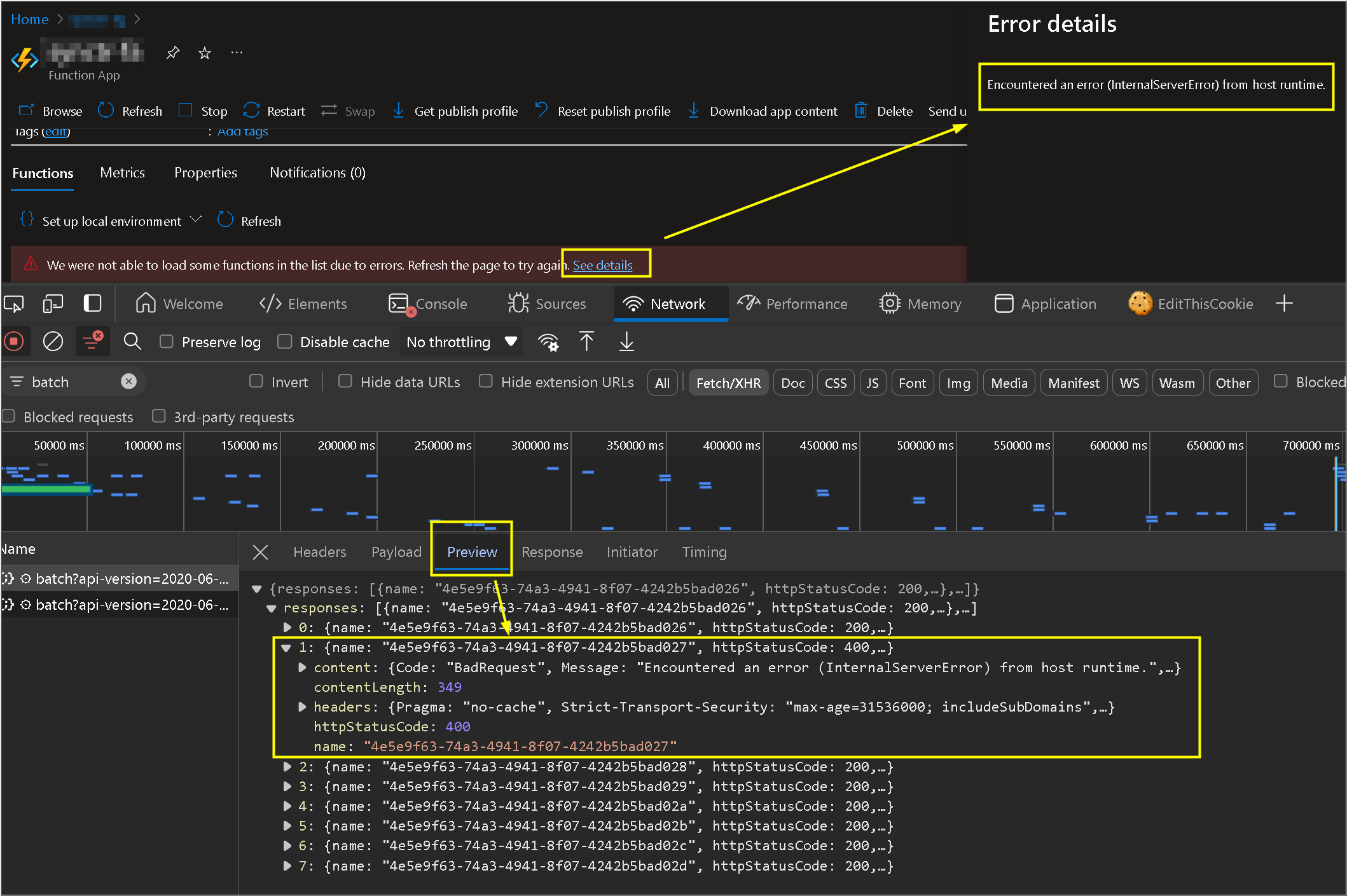Click the record network log icon
Viewport: 1347px width, 896px height.
click(14, 342)
